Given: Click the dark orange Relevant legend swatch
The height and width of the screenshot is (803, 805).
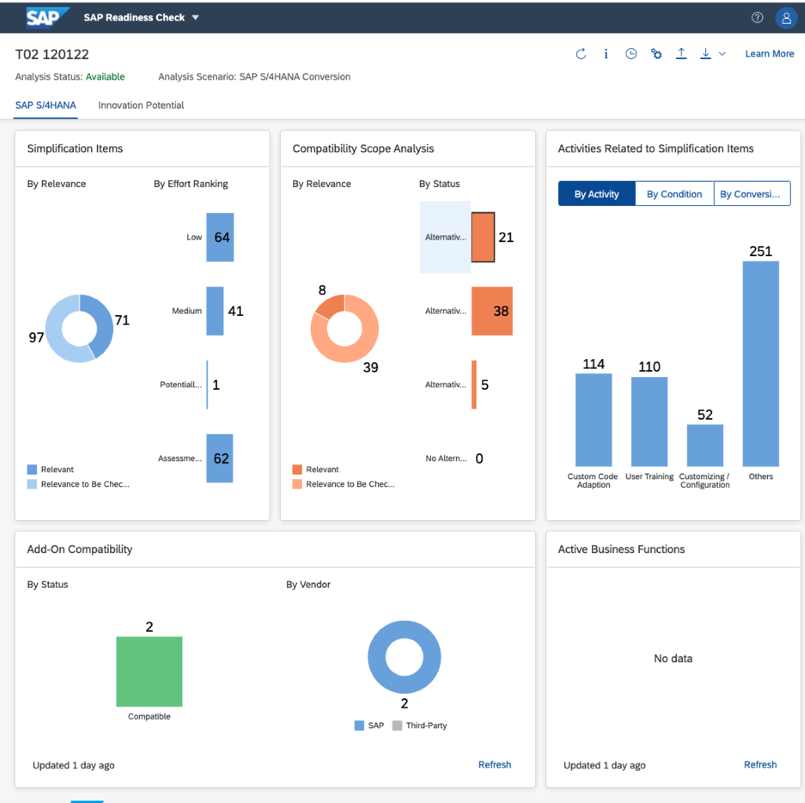Looking at the screenshot, I should click(297, 469).
